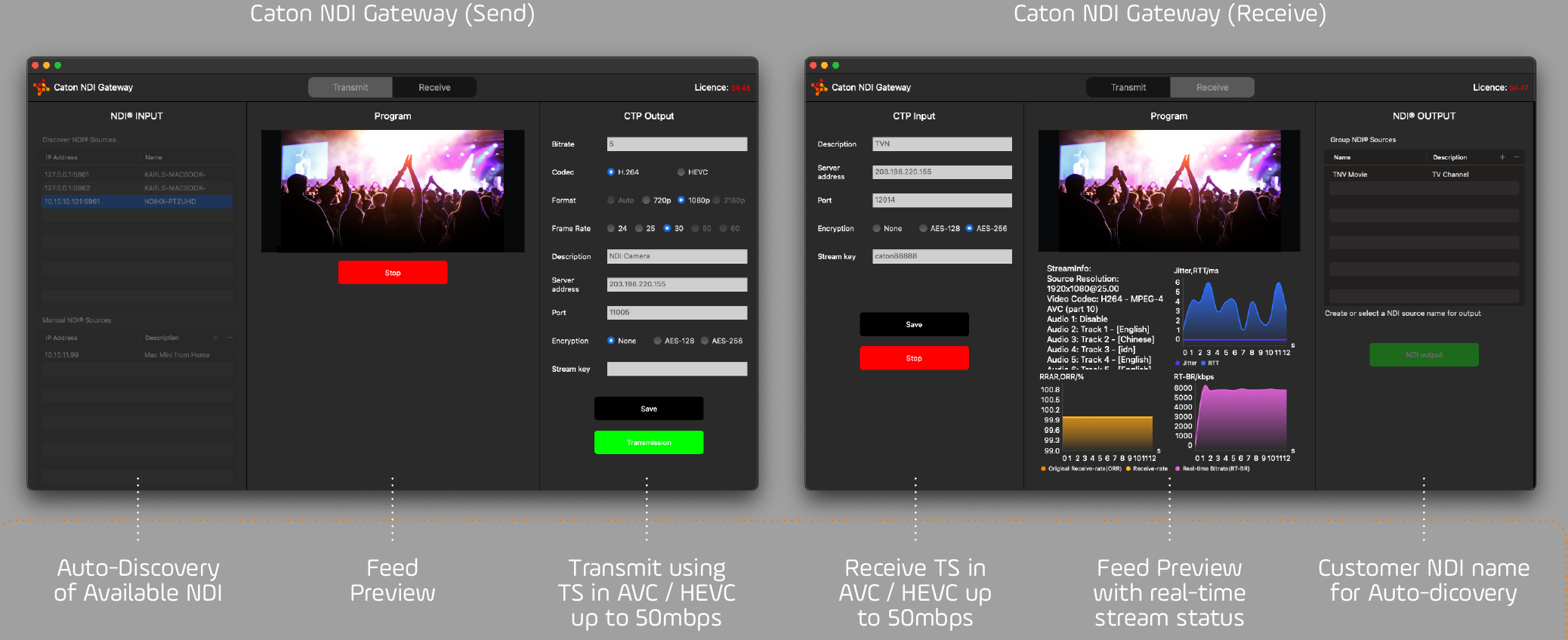Click the green Transmission button
This screenshot has width=1568, height=640.
[649, 443]
